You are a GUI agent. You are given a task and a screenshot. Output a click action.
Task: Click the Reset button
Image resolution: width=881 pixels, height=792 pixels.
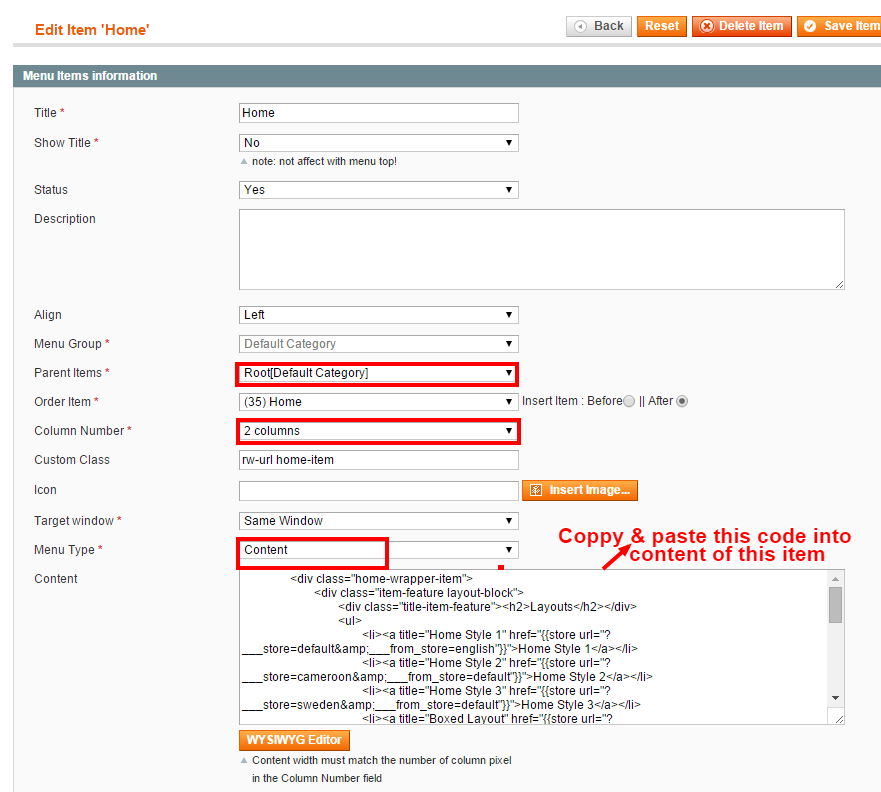point(661,26)
